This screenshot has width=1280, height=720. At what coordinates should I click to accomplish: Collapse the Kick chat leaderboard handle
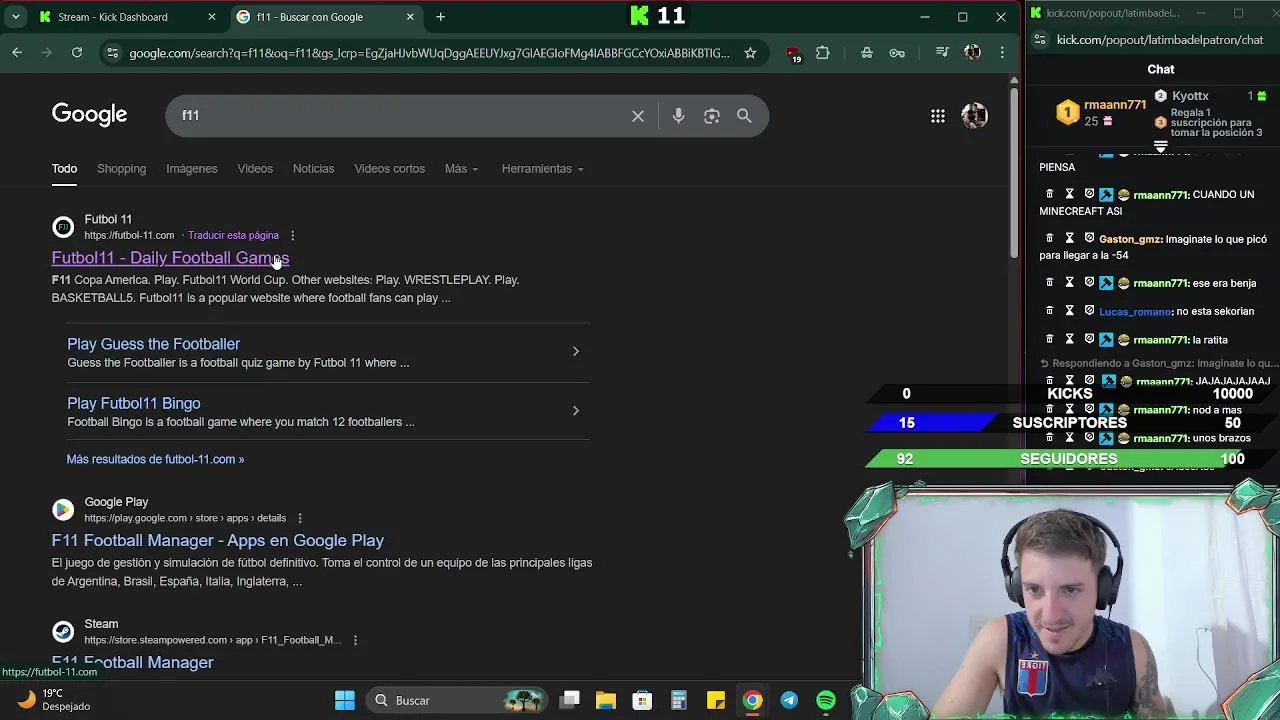1161,146
